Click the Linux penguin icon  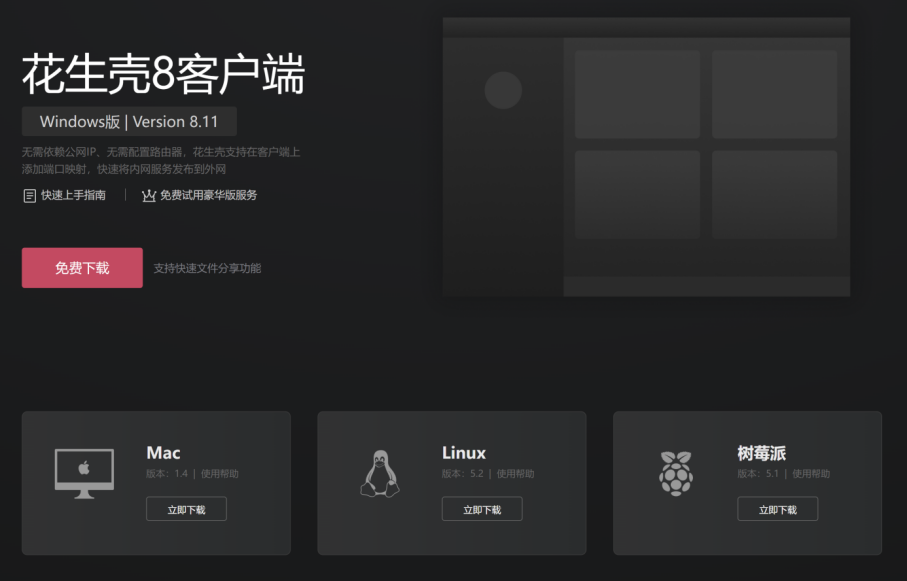380,473
